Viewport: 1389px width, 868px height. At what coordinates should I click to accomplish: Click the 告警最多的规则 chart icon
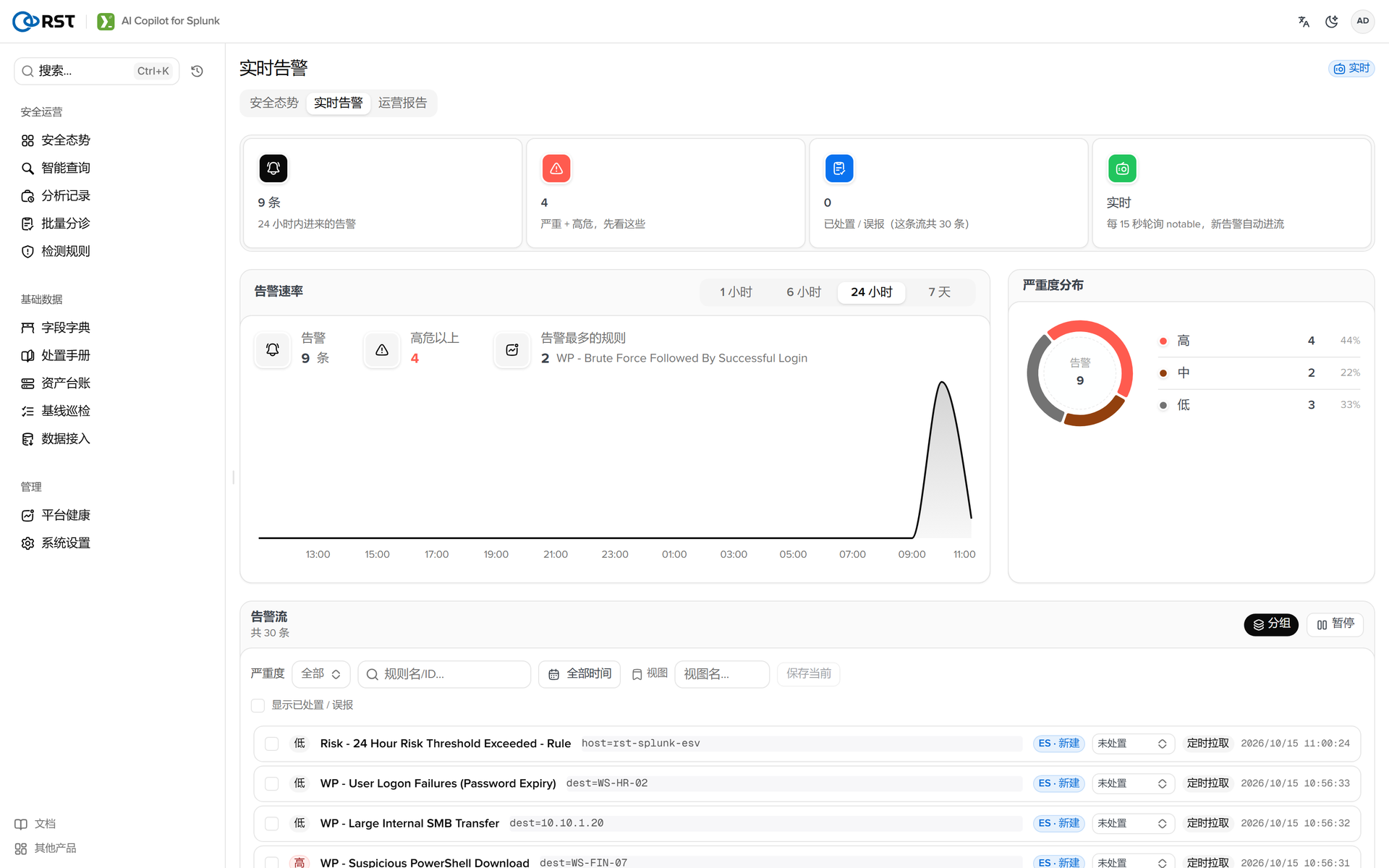(512, 350)
